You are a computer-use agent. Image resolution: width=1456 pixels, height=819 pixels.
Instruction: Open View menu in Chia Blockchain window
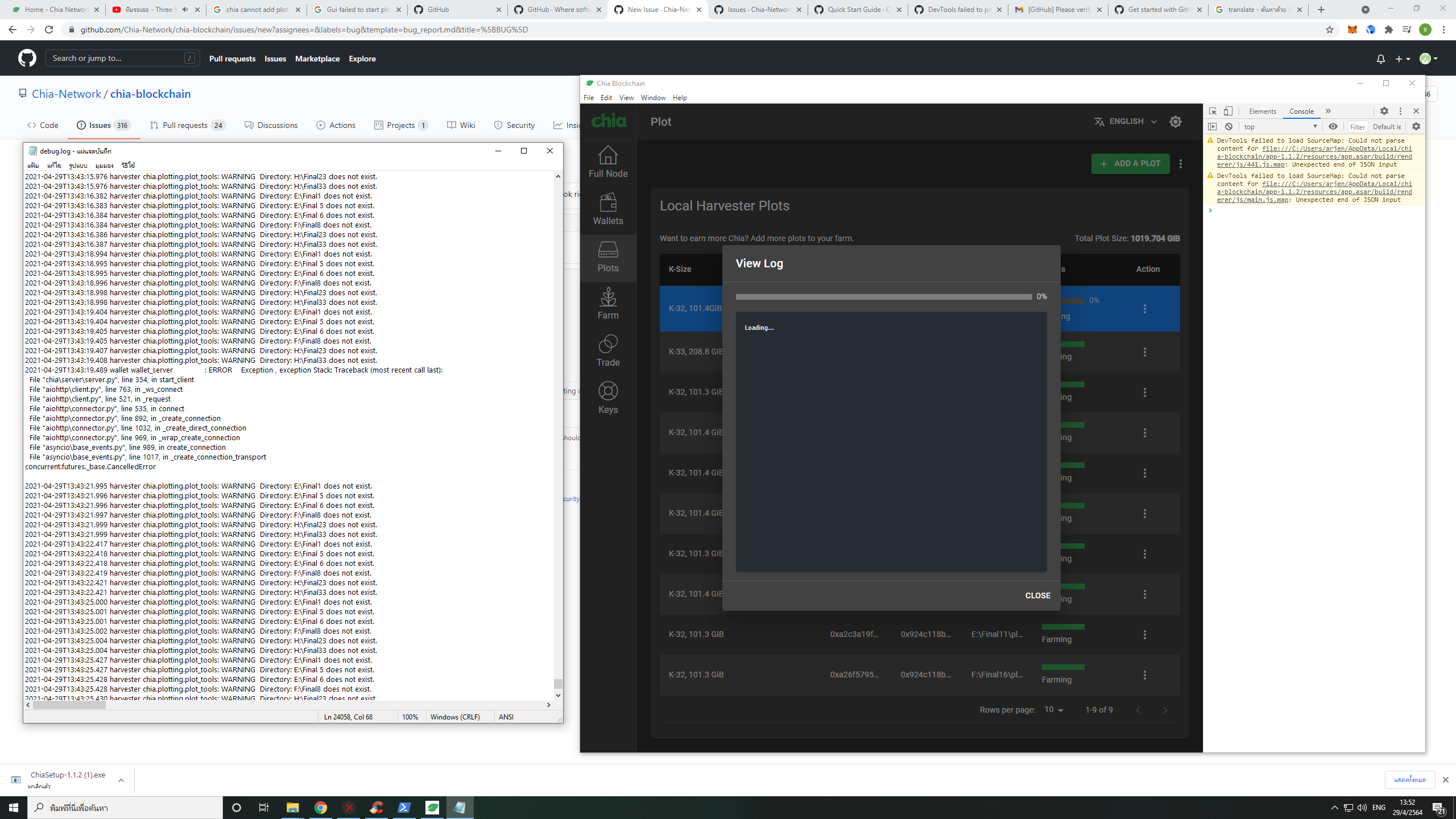(x=626, y=98)
